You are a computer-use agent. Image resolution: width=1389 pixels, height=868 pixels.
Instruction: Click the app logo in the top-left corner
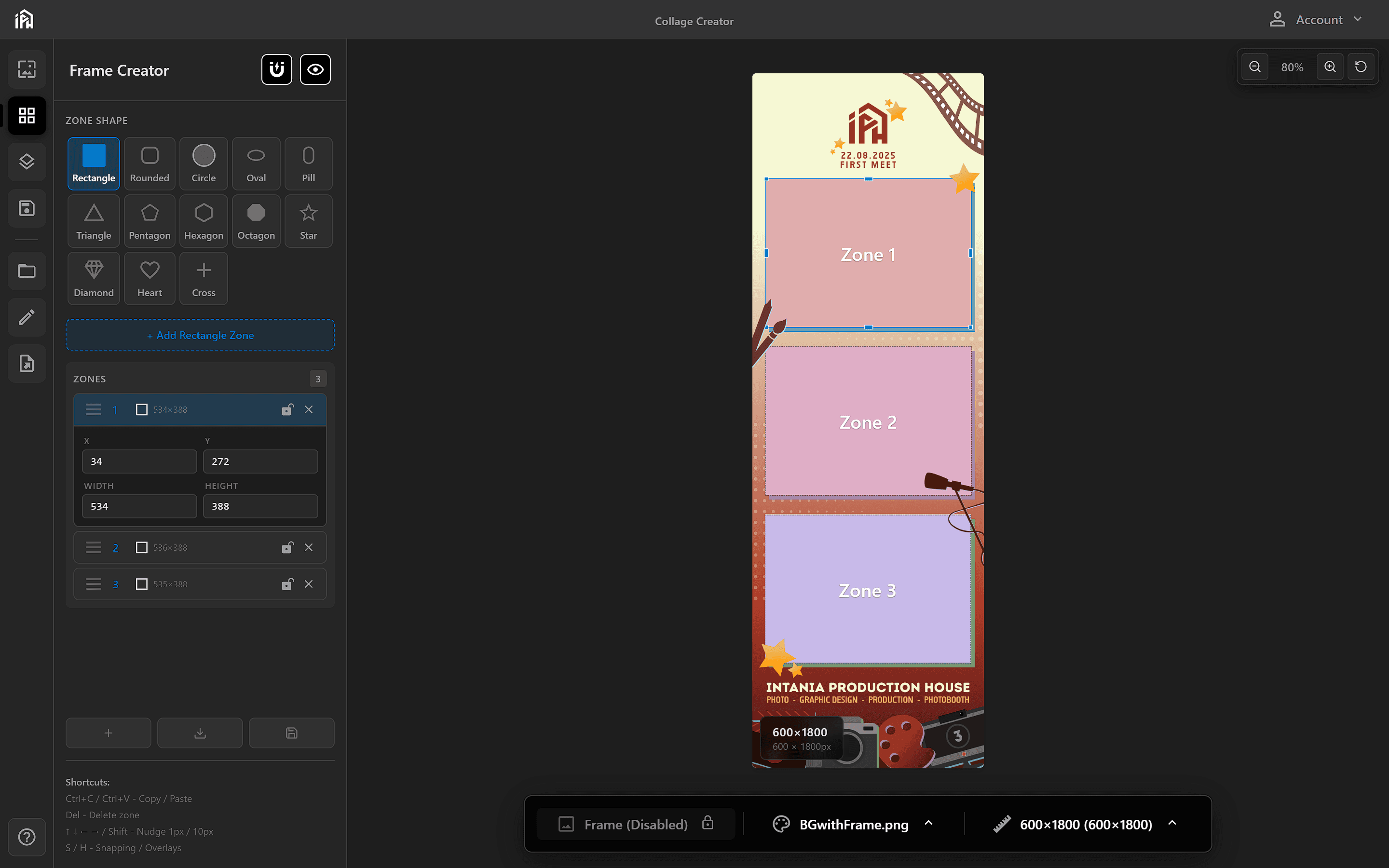click(x=24, y=19)
